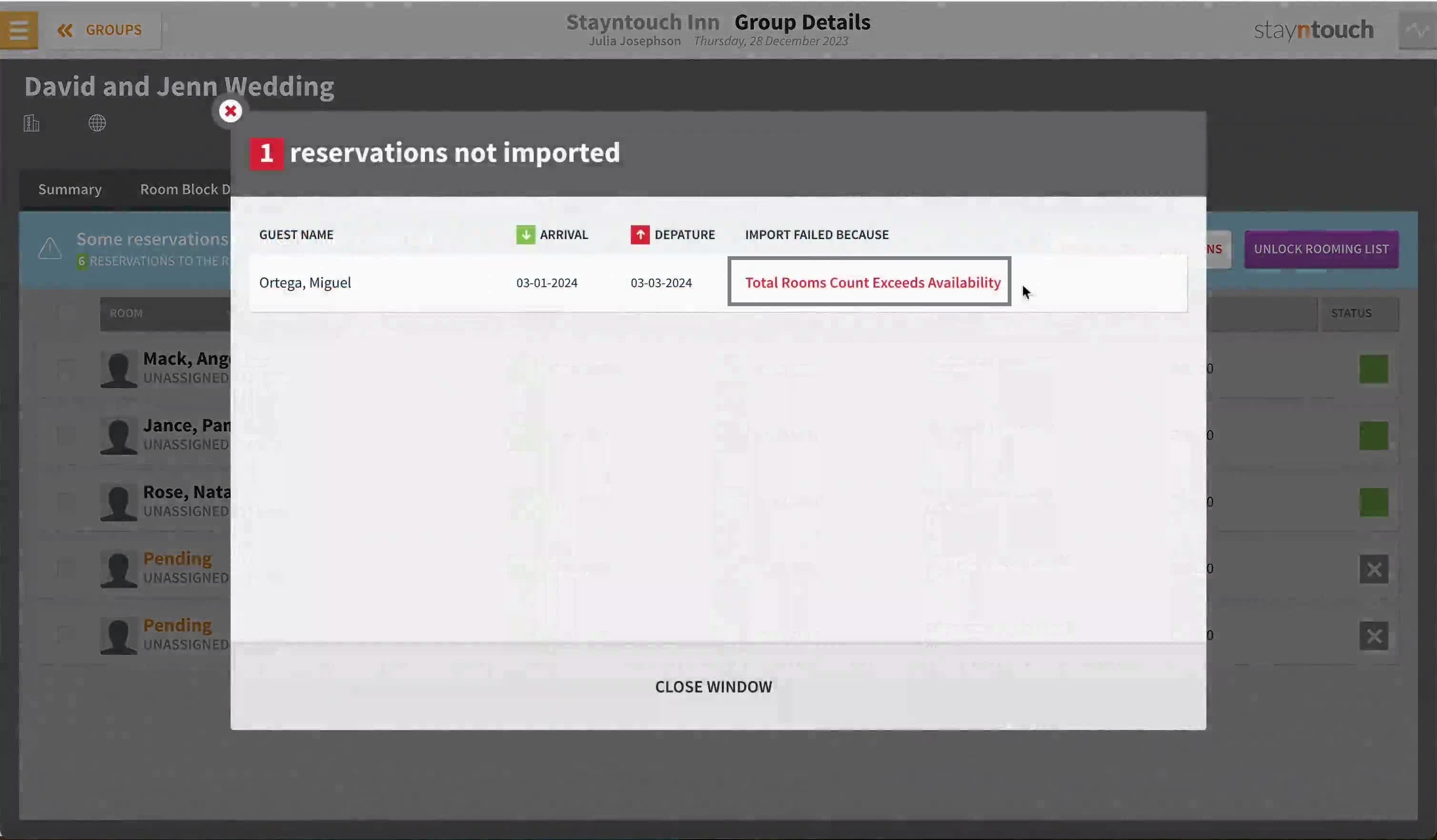
Task: Click Guest Name column header
Action: (296, 235)
